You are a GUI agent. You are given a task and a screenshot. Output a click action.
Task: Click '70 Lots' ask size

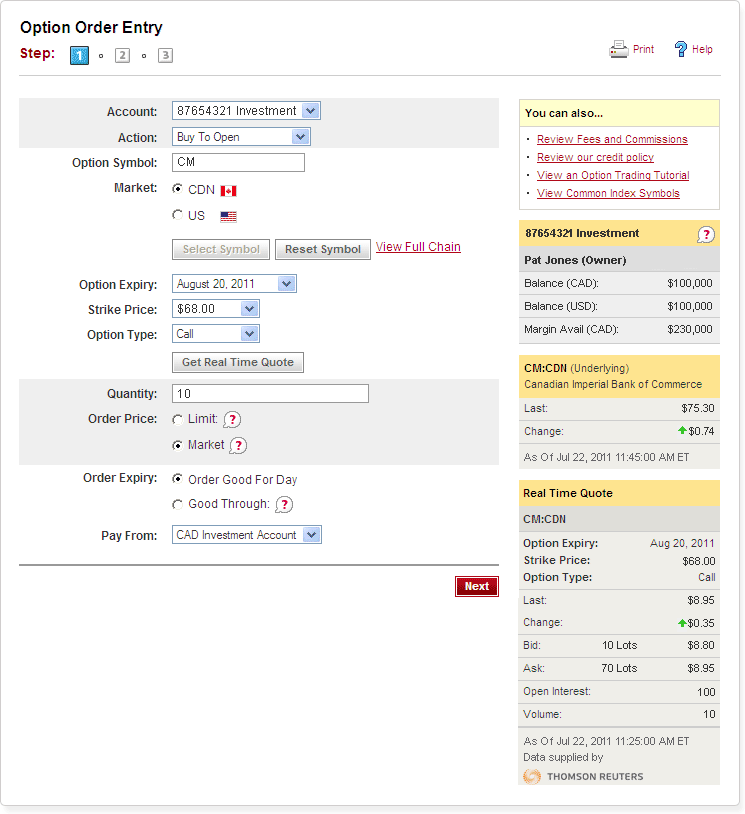click(619, 668)
